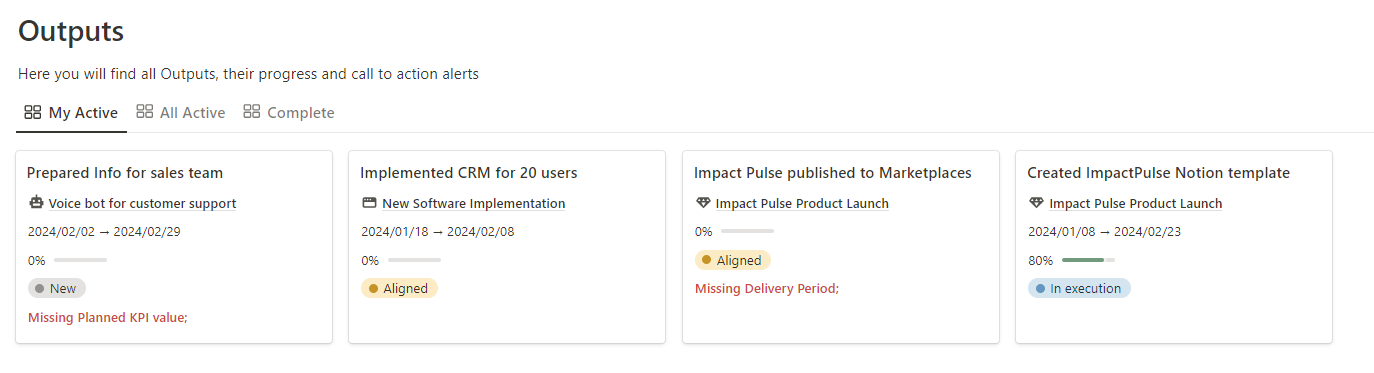Click the robot icon beside Voice bot link
1374x373 pixels.
[36, 203]
